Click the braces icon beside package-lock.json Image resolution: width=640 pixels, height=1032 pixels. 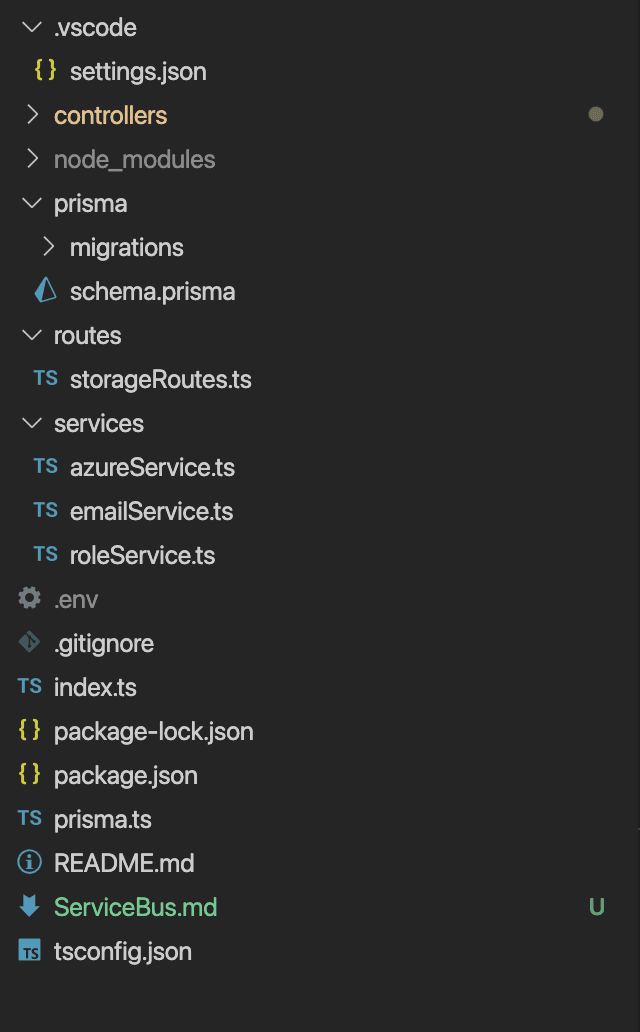(x=30, y=731)
